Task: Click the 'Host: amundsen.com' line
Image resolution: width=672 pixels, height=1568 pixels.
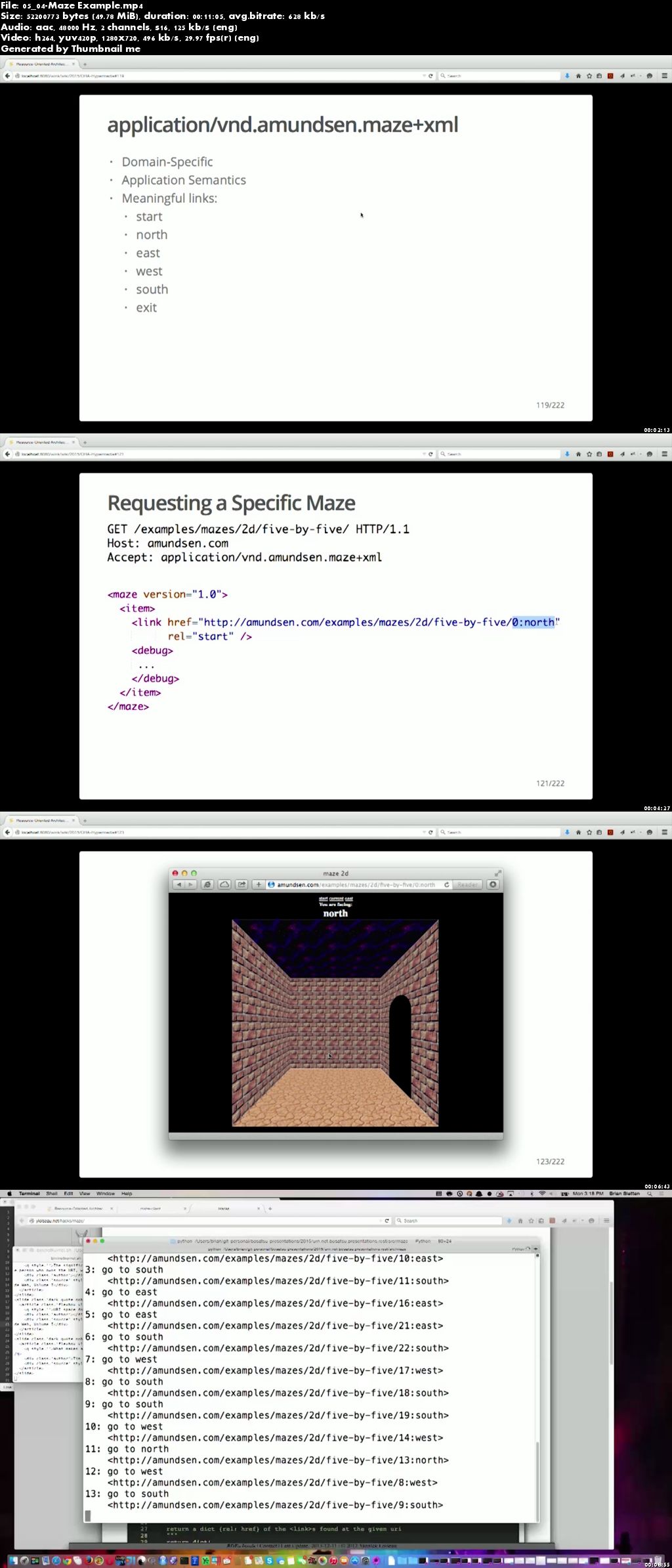Action: point(168,543)
